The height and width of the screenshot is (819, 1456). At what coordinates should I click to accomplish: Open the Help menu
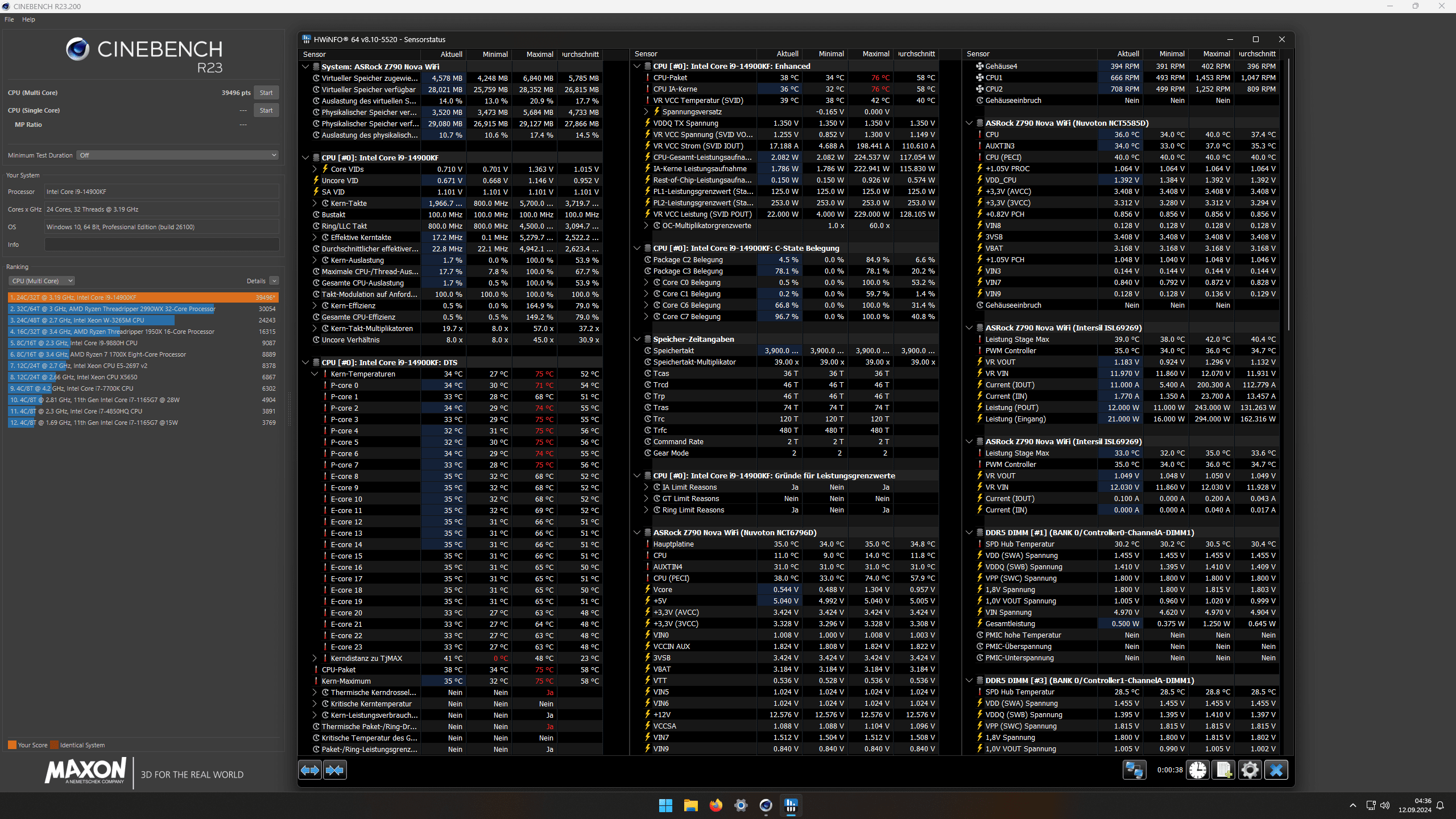pyautogui.click(x=28, y=19)
